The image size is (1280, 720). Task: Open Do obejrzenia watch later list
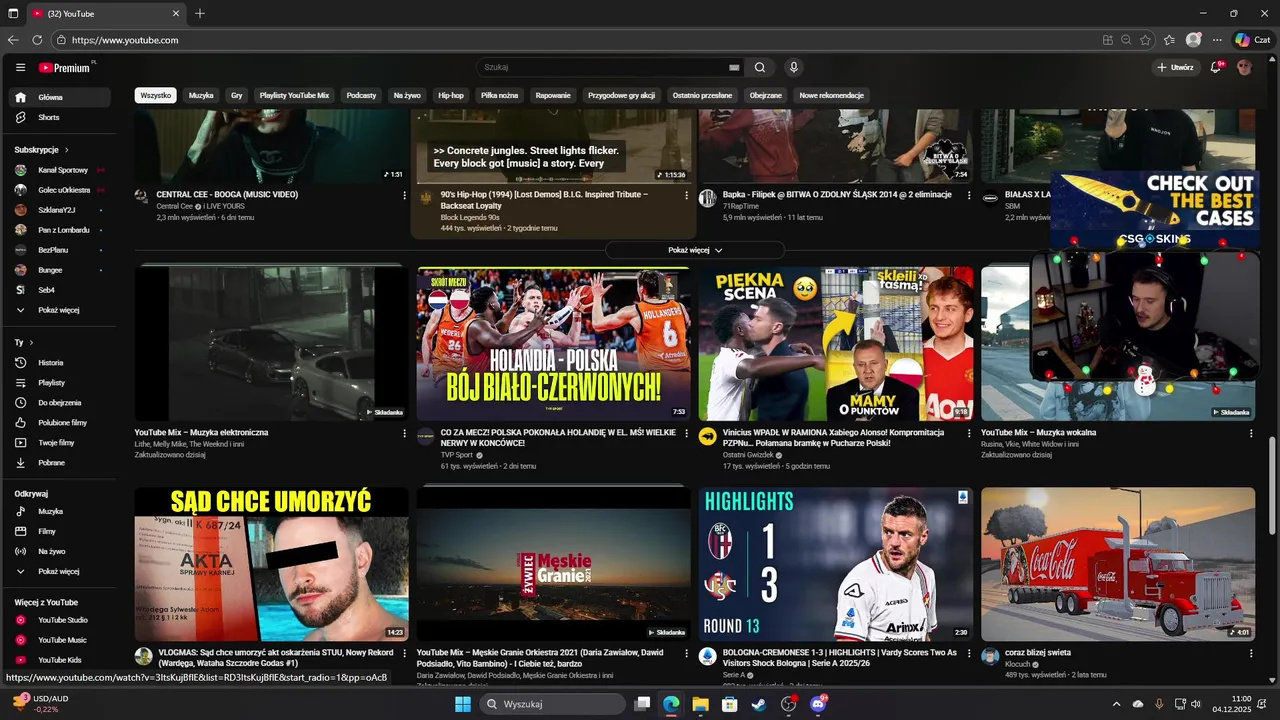point(61,402)
